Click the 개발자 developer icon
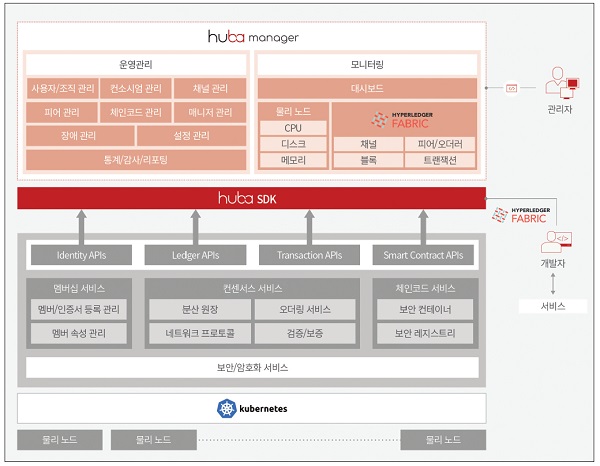This screenshot has height=466, width=600. tap(556, 242)
